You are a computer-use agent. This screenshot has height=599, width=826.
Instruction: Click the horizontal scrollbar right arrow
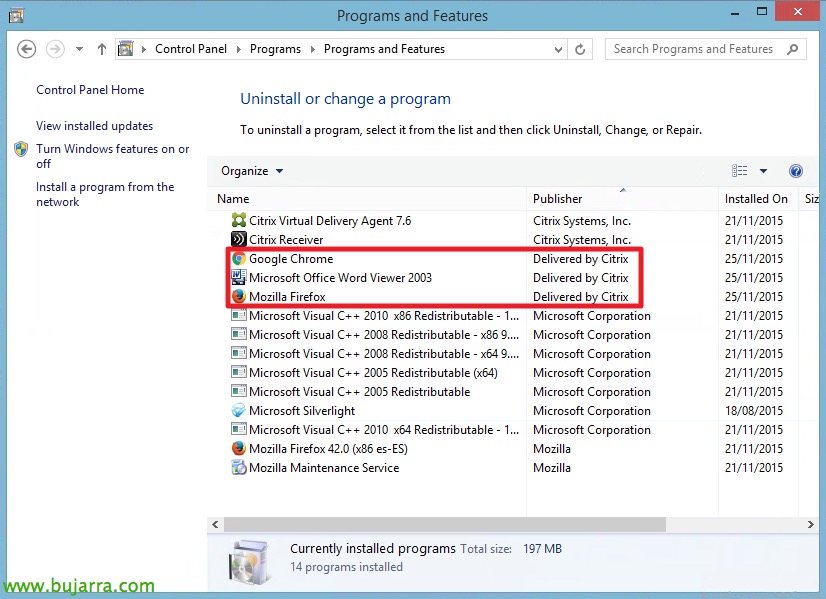(x=810, y=524)
